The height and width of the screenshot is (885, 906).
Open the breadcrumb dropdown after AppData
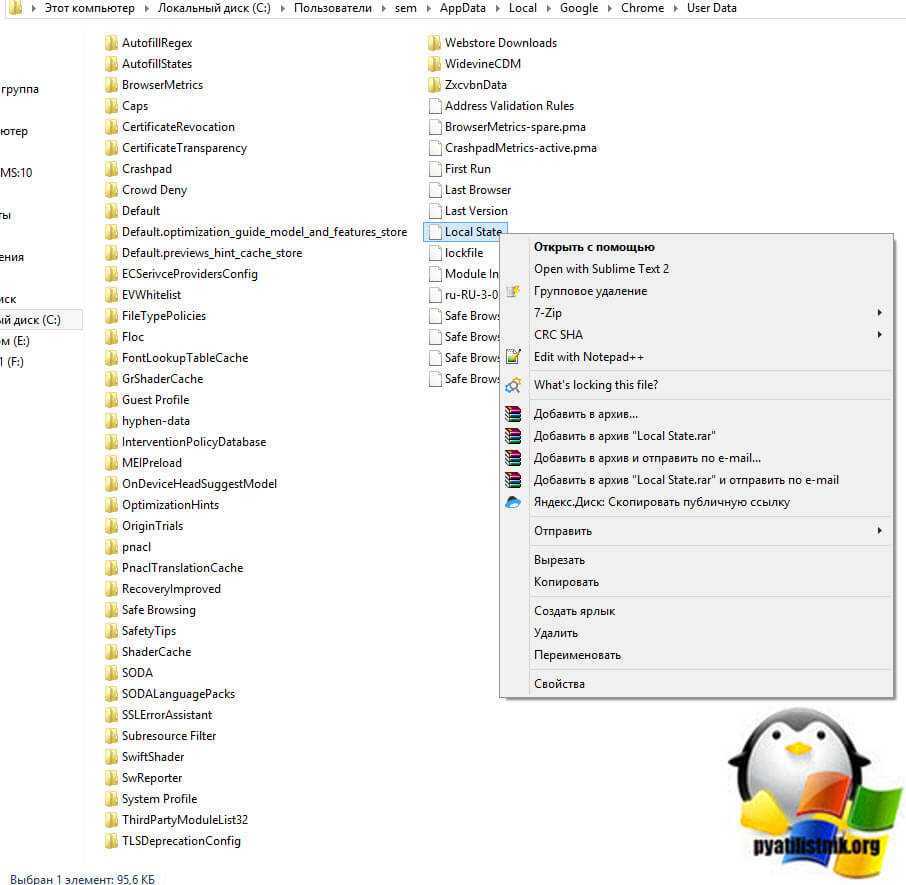[498, 8]
